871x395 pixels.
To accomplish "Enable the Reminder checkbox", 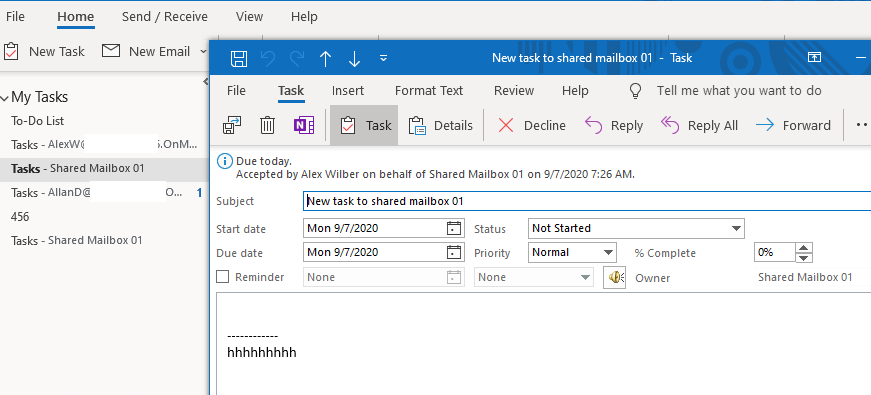I will 222,277.
